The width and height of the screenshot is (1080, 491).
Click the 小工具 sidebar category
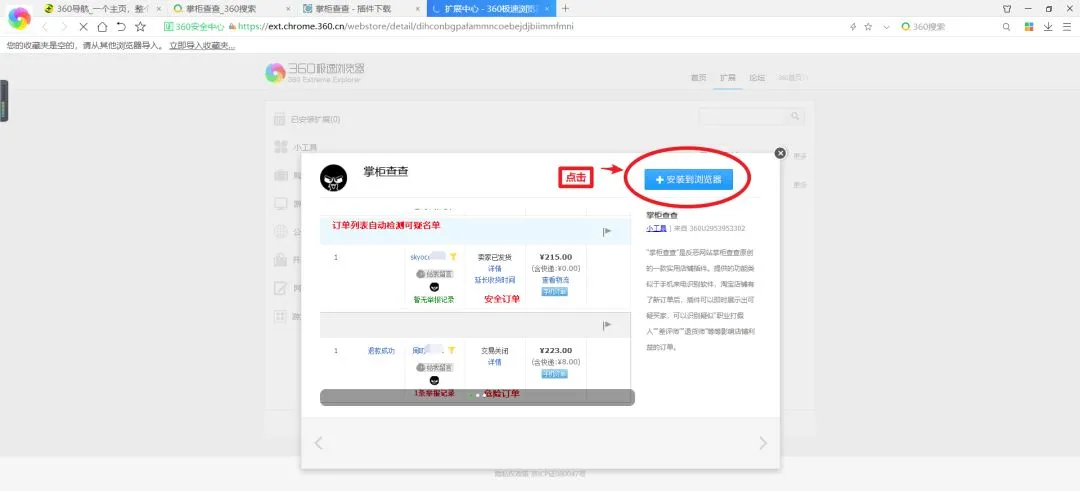298,147
